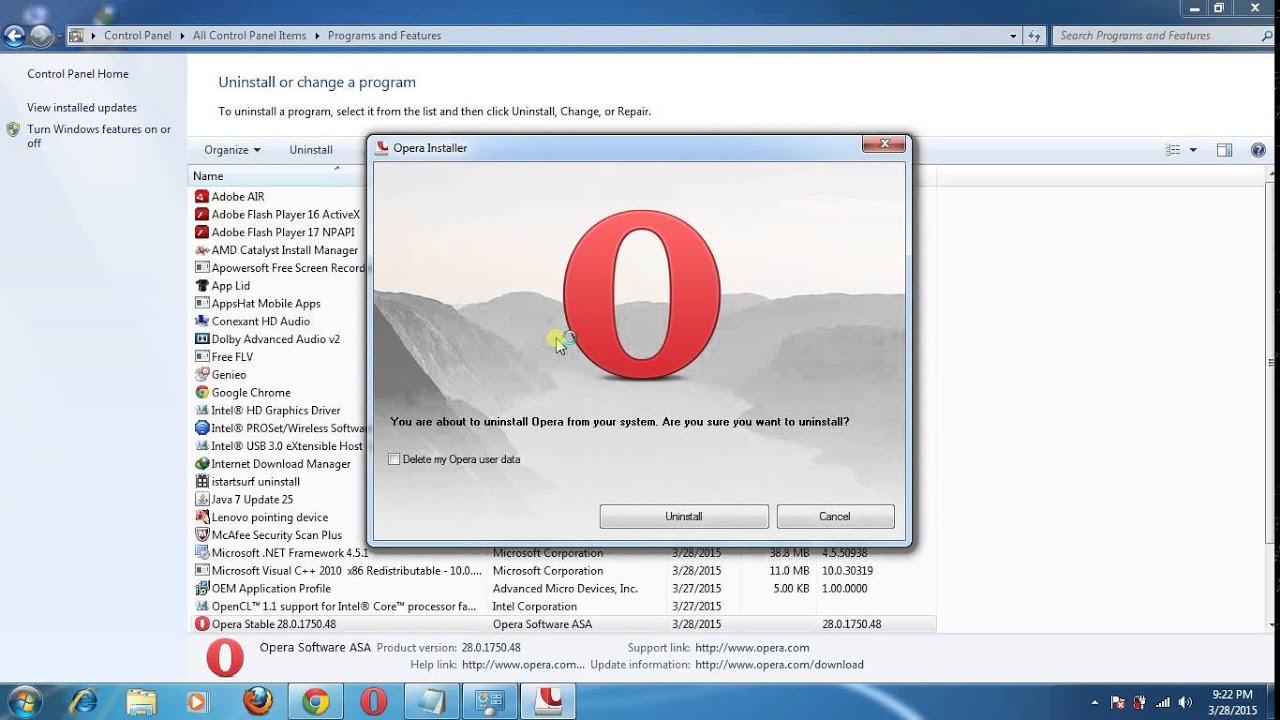The height and width of the screenshot is (720, 1280).
Task: Click the Forward navigation arrow
Action: pos(40,37)
